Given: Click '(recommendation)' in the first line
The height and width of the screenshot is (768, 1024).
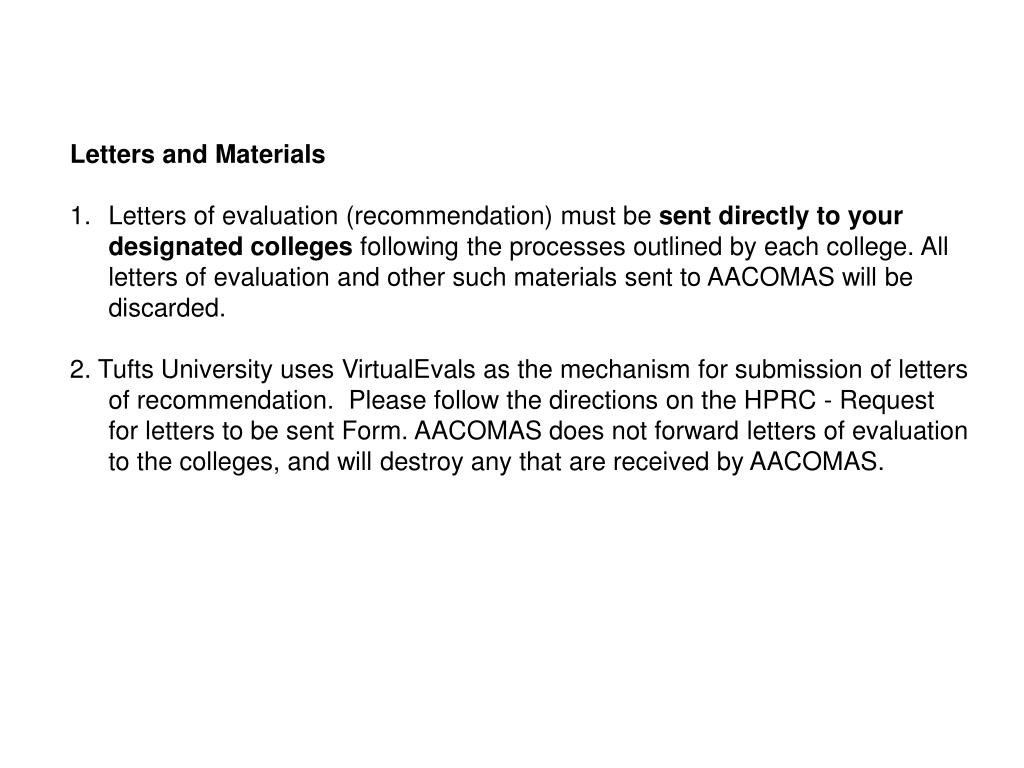Looking at the screenshot, I should (x=449, y=216).
